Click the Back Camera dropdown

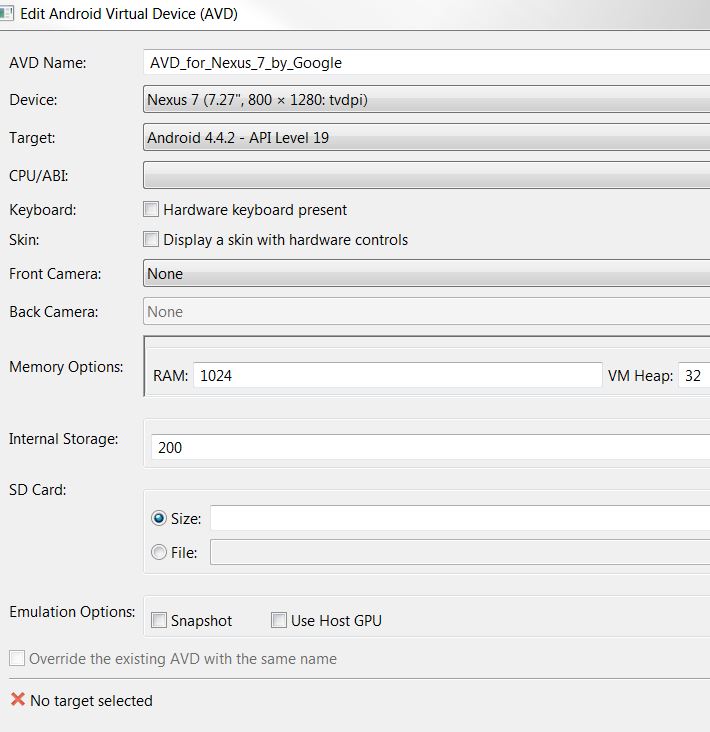pos(426,312)
